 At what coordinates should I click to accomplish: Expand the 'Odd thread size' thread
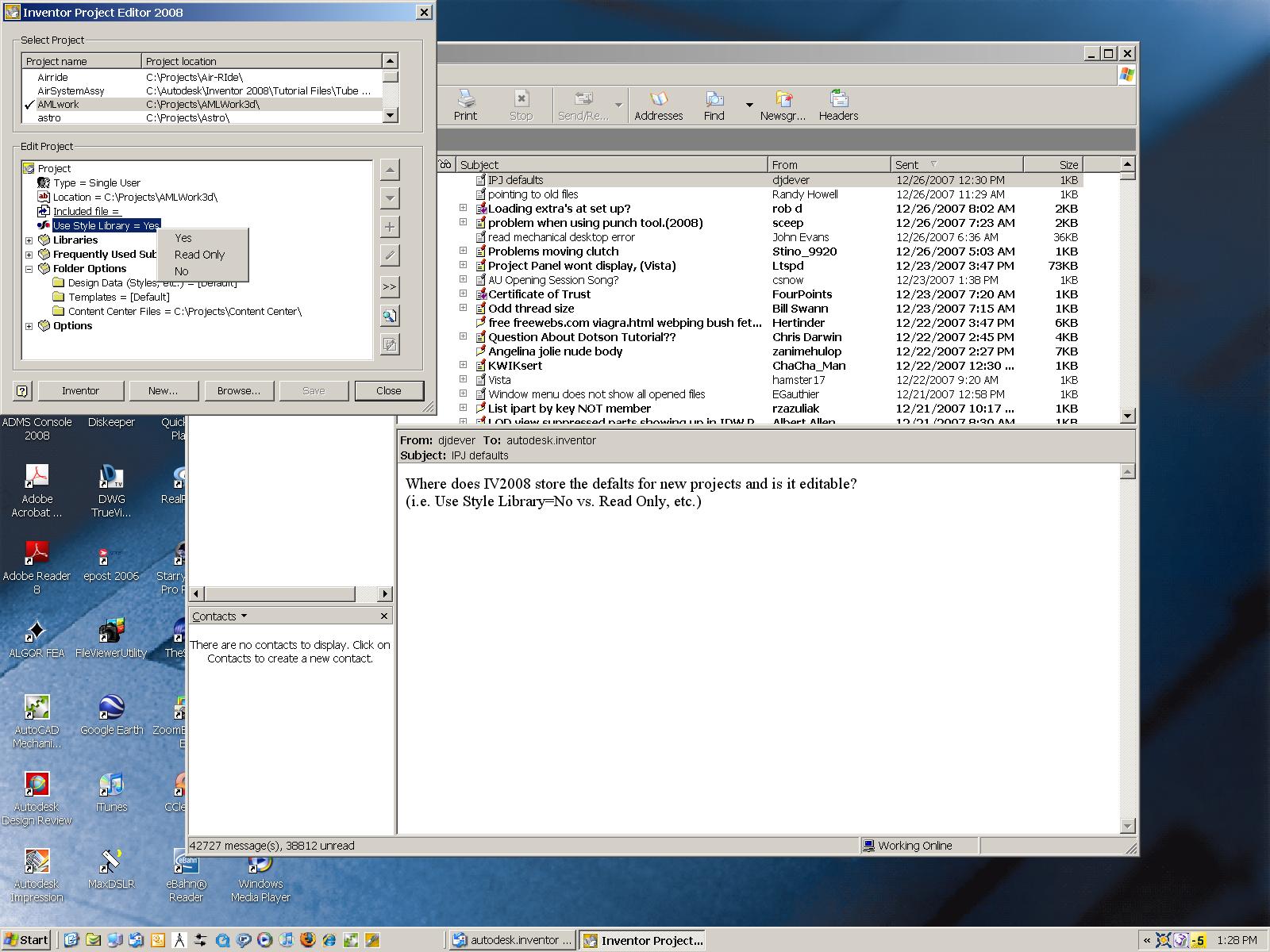464,308
